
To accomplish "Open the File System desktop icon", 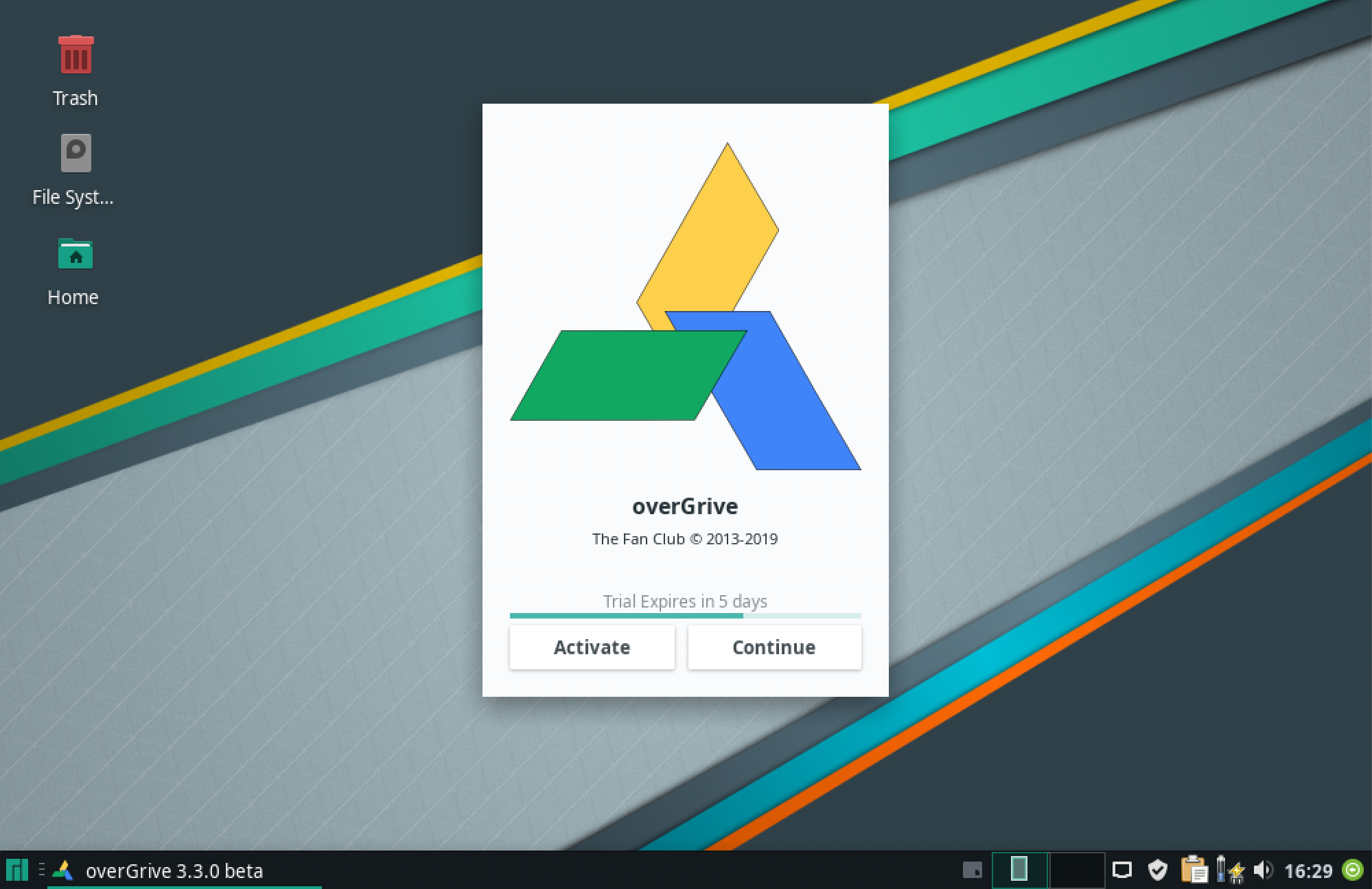I will 73,170.
